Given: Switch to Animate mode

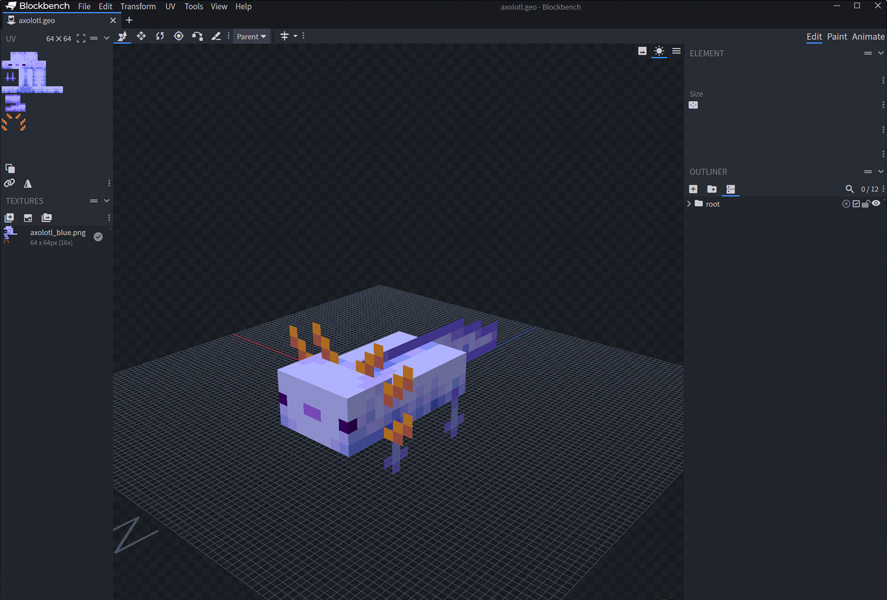Looking at the screenshot, I should click(x=868, y=36).
